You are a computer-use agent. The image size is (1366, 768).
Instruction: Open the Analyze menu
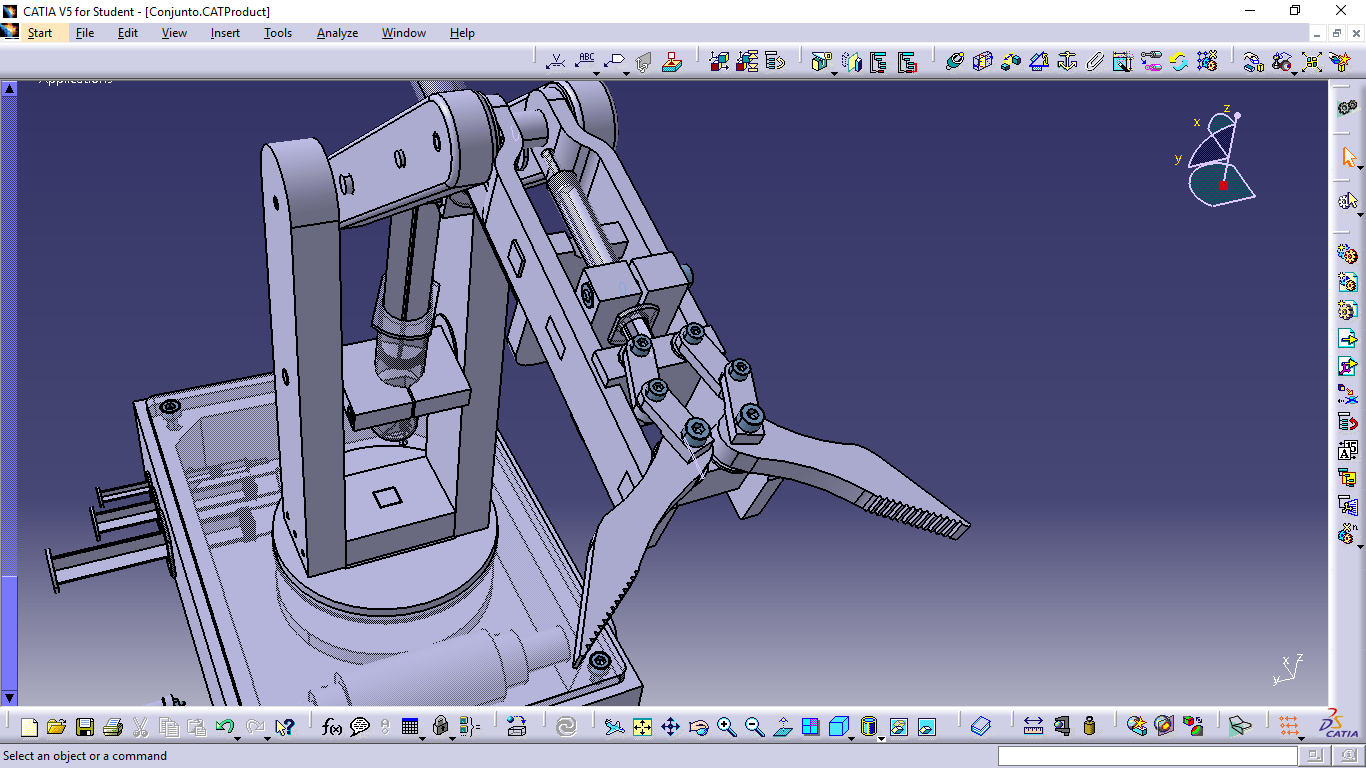coord(337,33)
